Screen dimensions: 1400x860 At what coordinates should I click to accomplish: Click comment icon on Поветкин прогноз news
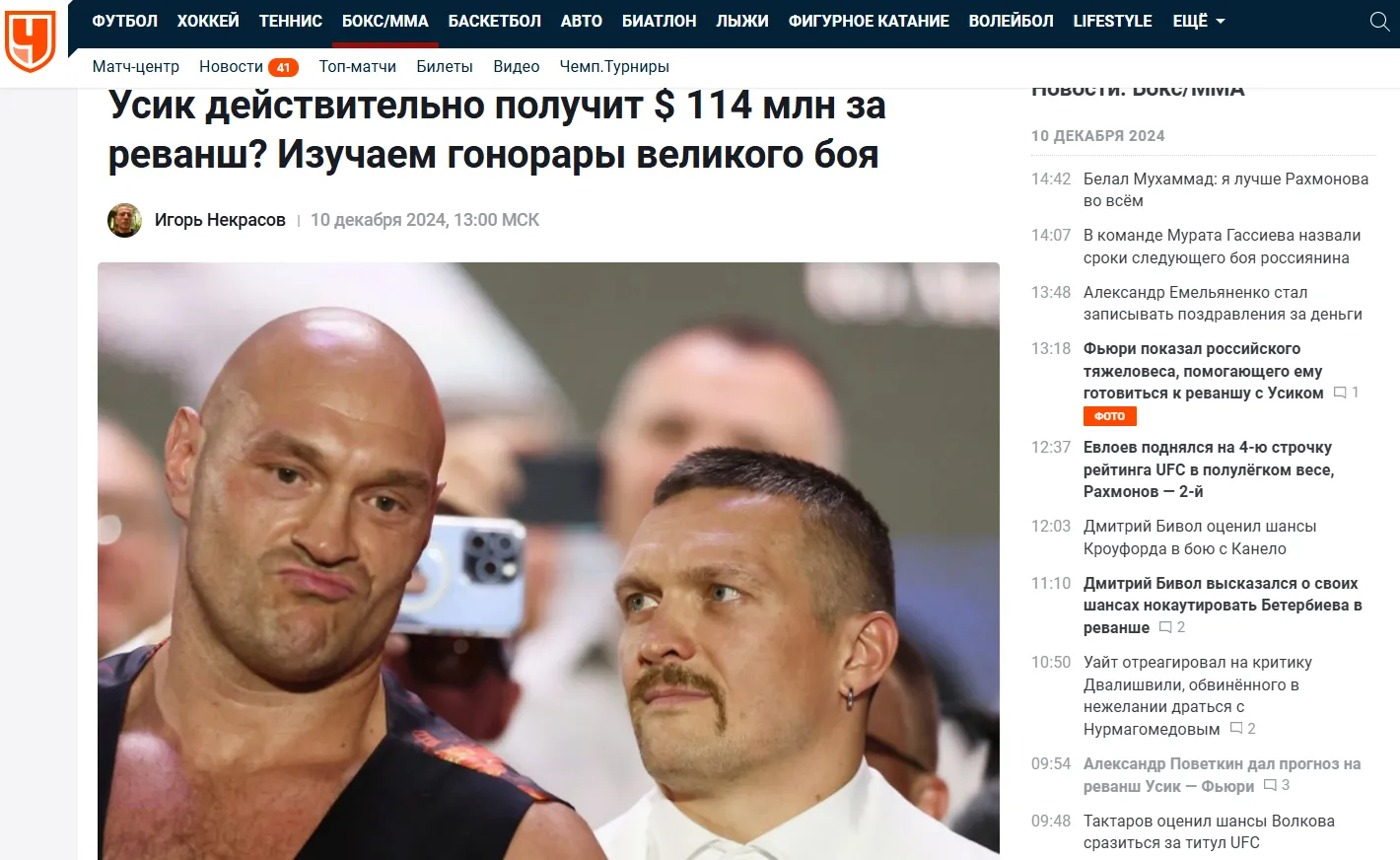pyautogui.click(x=1270, y=786)
